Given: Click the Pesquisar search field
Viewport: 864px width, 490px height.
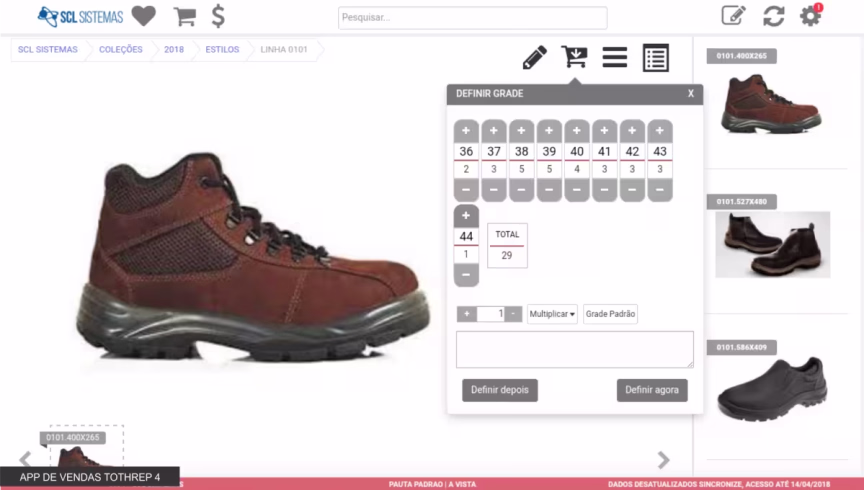Looking at the screenshot, I should [472, 18].
